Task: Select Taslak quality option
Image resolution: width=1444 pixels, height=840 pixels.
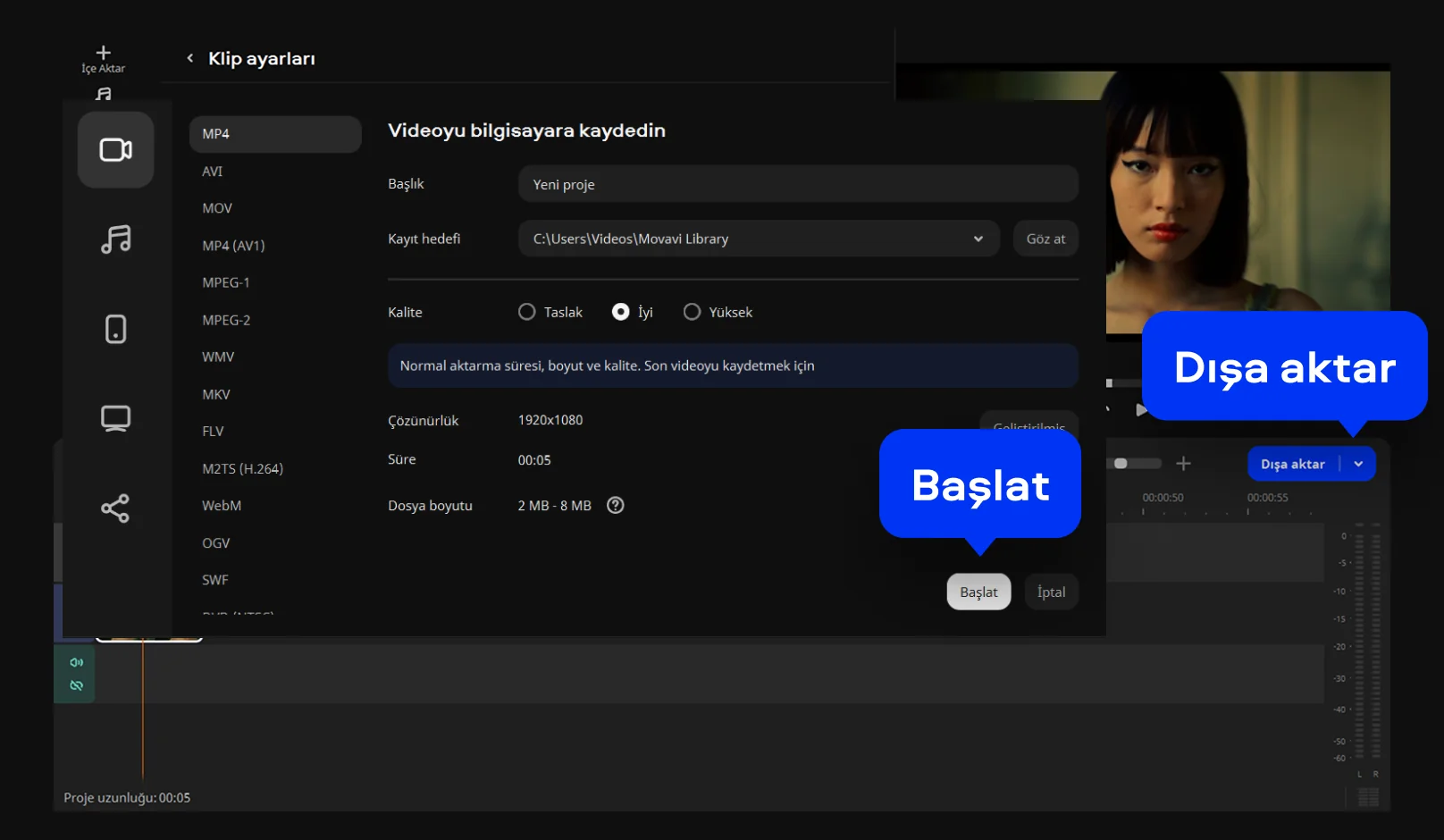Action: (527, 312)
